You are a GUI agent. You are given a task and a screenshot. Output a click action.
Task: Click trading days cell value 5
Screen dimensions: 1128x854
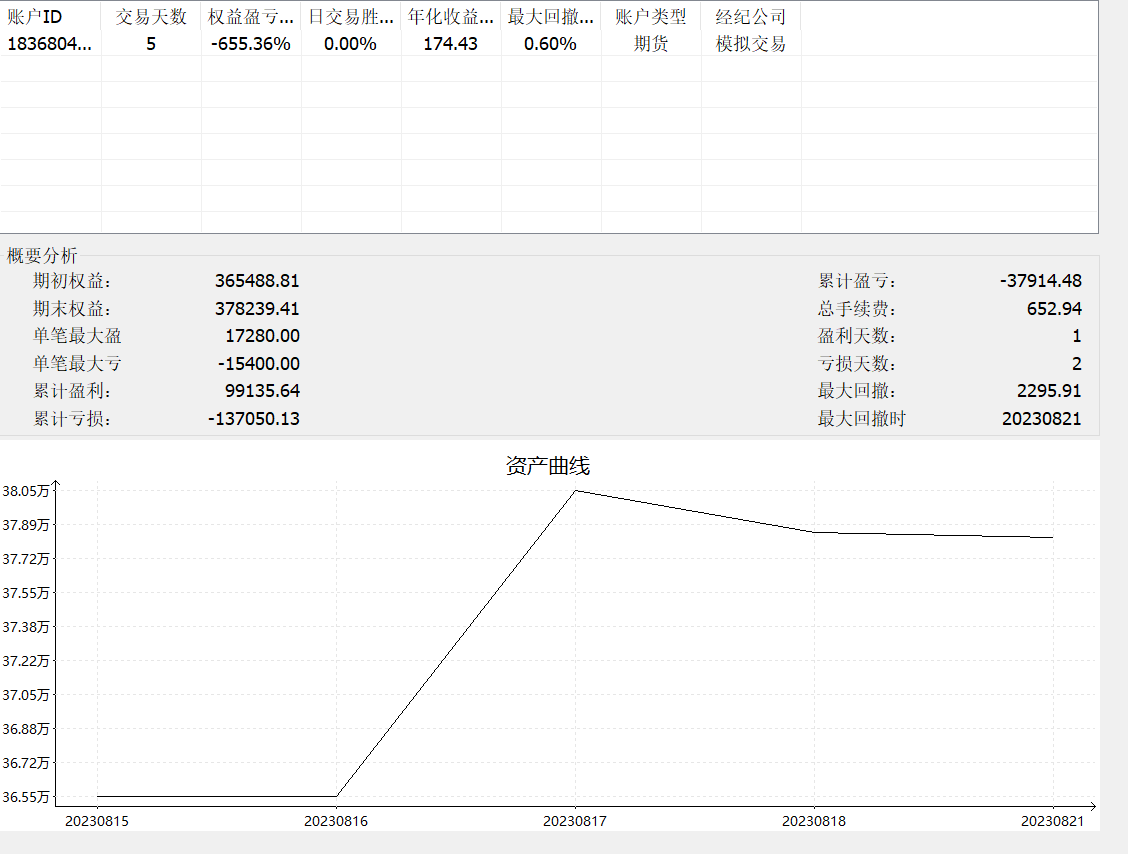click(x=151, y=44)
